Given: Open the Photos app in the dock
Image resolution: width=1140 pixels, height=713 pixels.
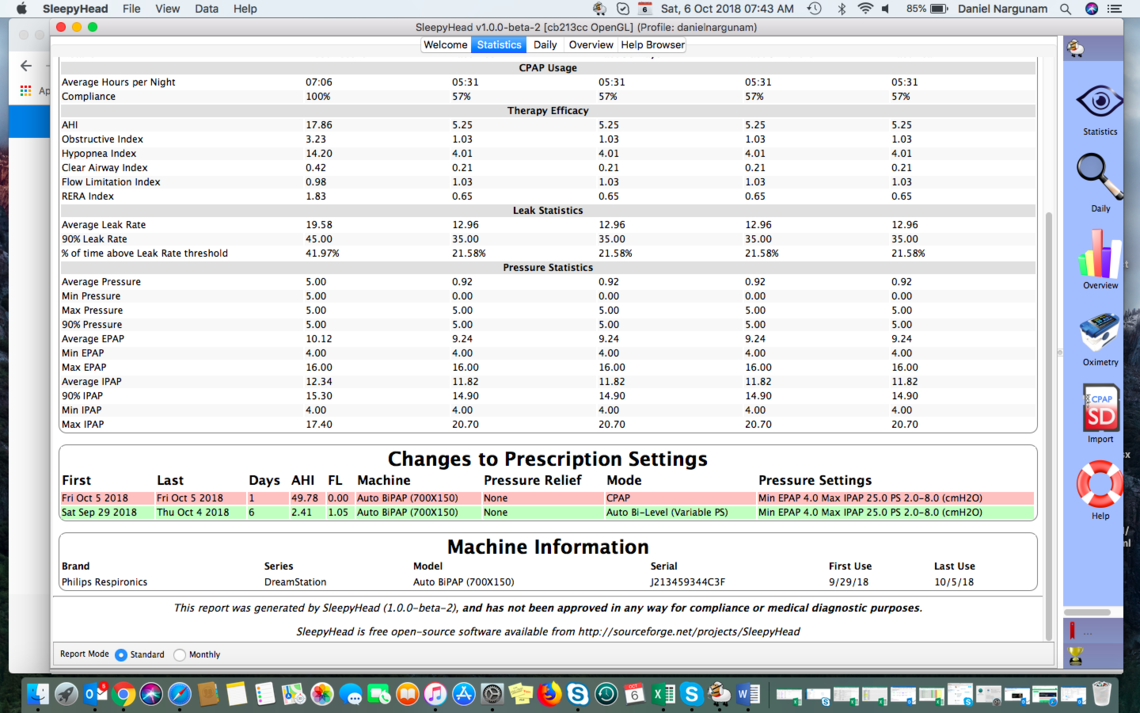Looking at the screenshot, I should click(x=321, y=694).
